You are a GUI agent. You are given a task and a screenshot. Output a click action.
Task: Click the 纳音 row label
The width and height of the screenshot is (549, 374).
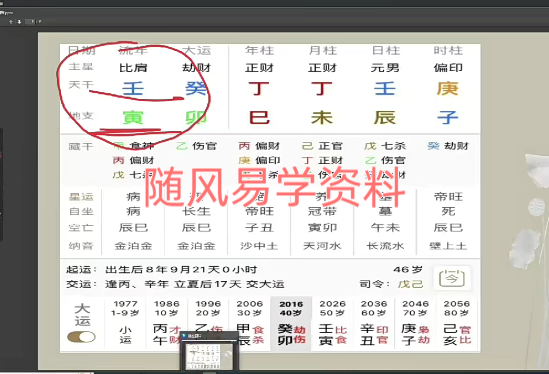[81, 246]
